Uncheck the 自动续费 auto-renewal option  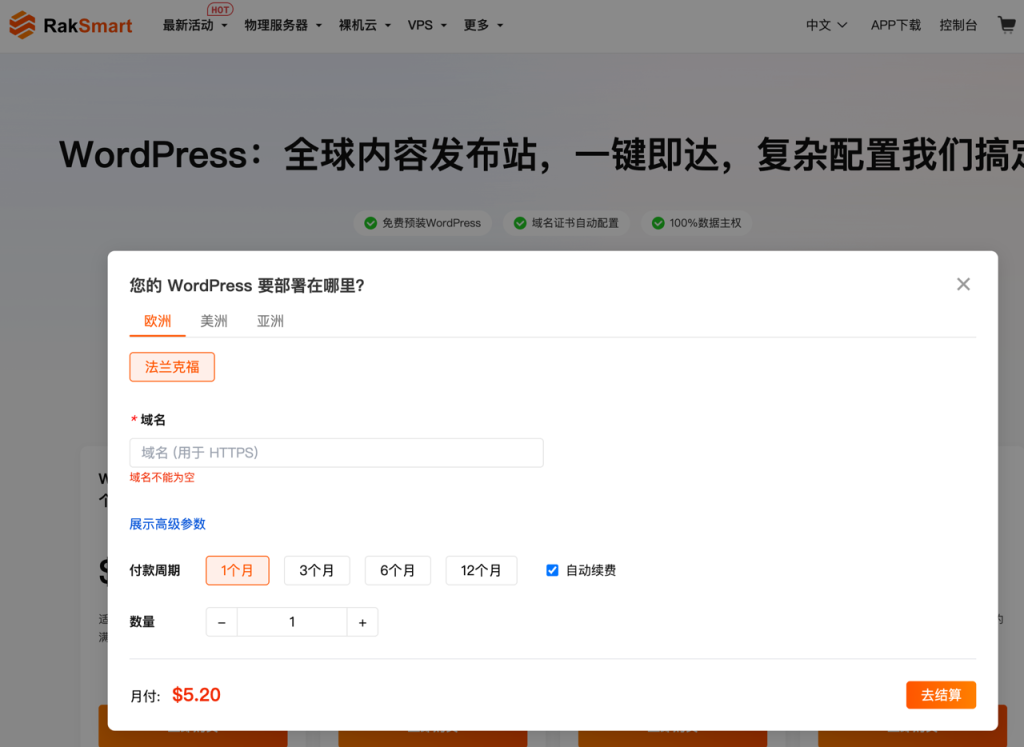tap(552, 570)
